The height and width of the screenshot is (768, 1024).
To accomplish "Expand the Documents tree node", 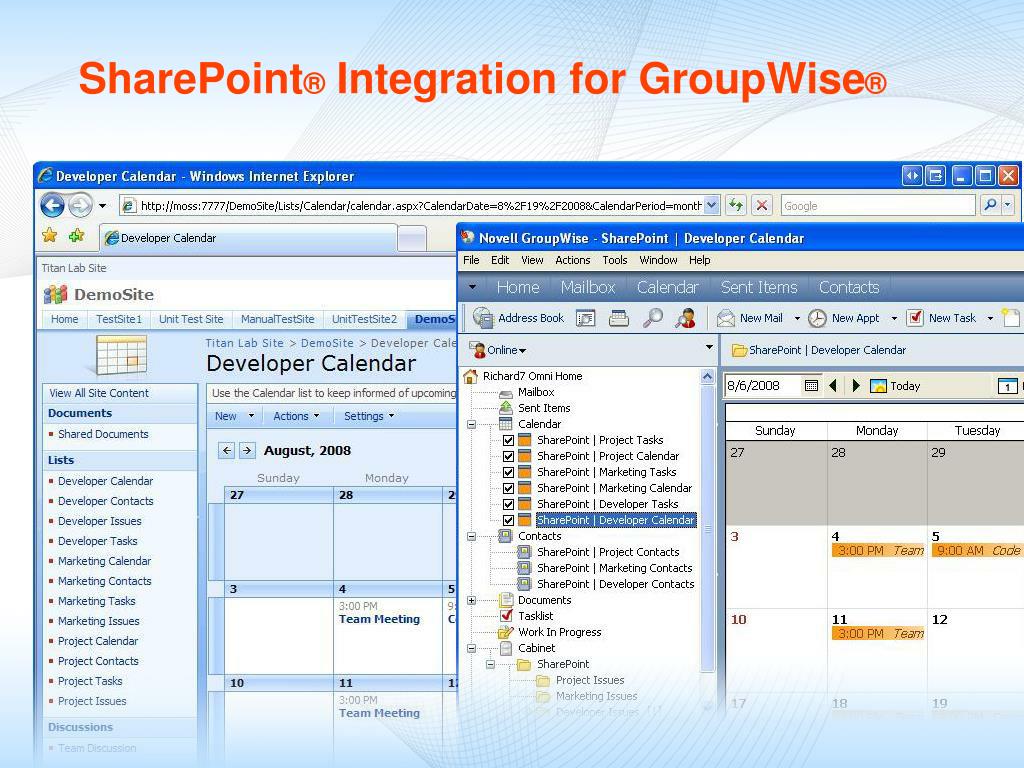I will pyautogui.click(x=472, y=600).
